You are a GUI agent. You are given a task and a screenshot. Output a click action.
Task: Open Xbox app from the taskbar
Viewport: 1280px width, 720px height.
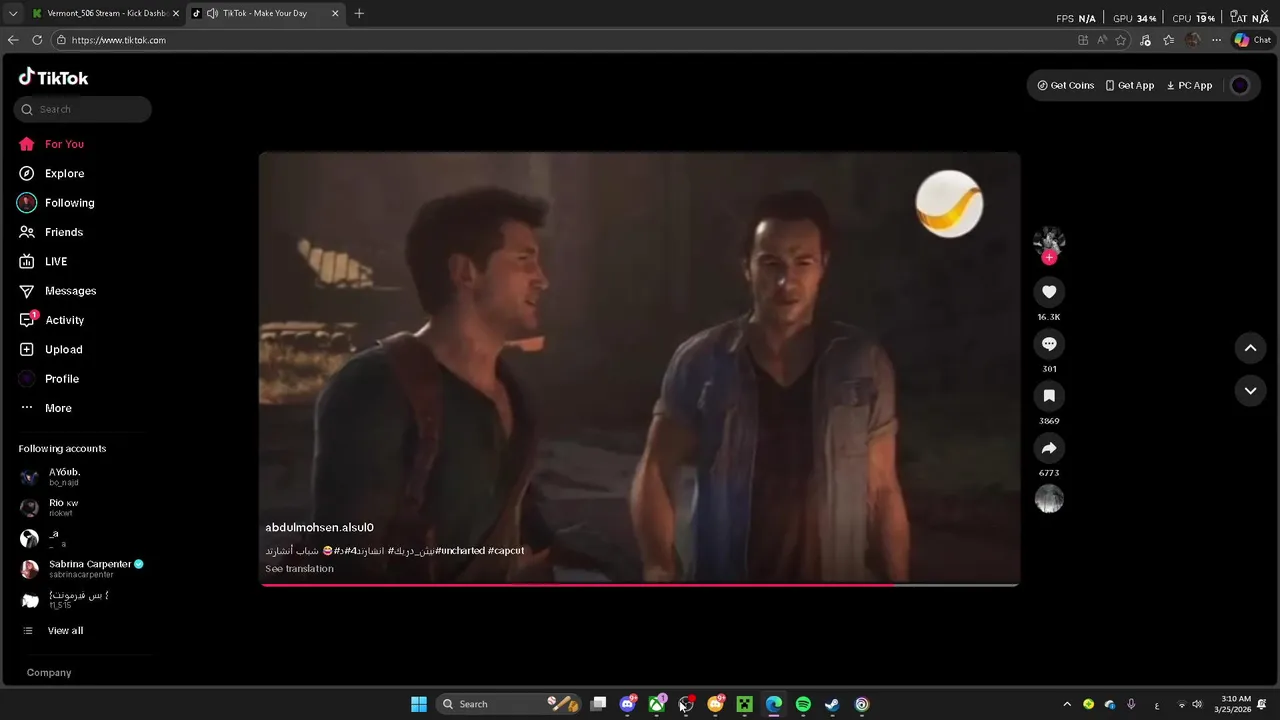657,704
